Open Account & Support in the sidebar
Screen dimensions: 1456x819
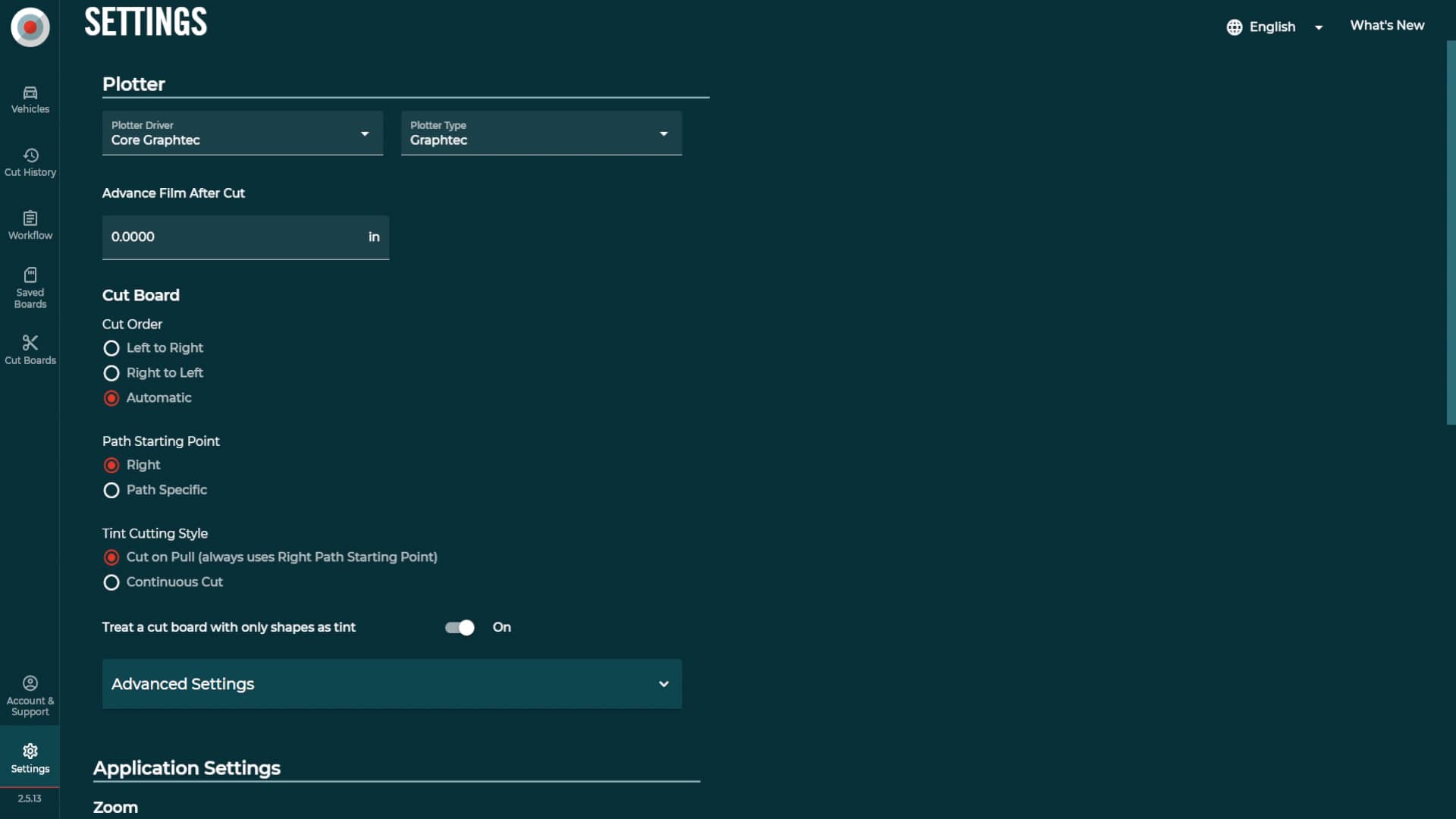tap(30, 693)
